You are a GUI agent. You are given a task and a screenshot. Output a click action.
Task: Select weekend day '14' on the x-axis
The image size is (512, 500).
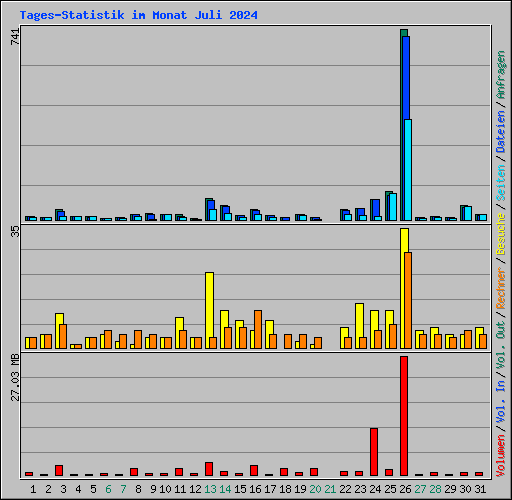[x=225, y=489]
